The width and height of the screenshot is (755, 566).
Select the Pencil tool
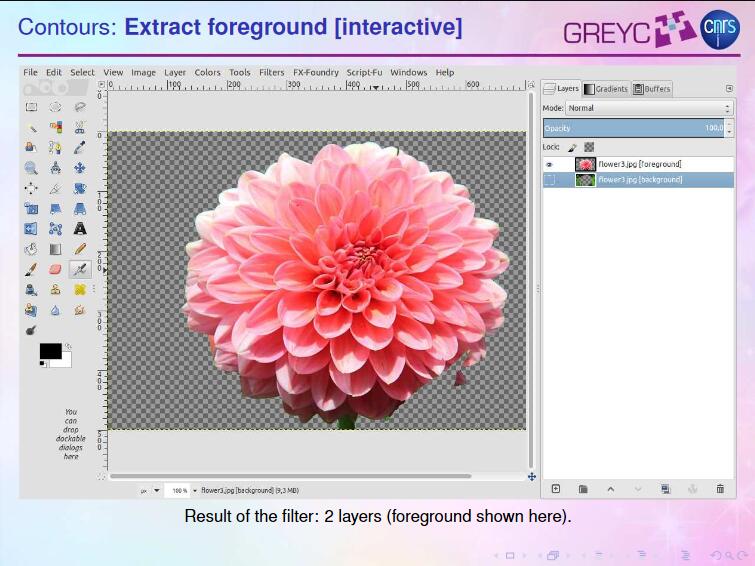(80, 249)
